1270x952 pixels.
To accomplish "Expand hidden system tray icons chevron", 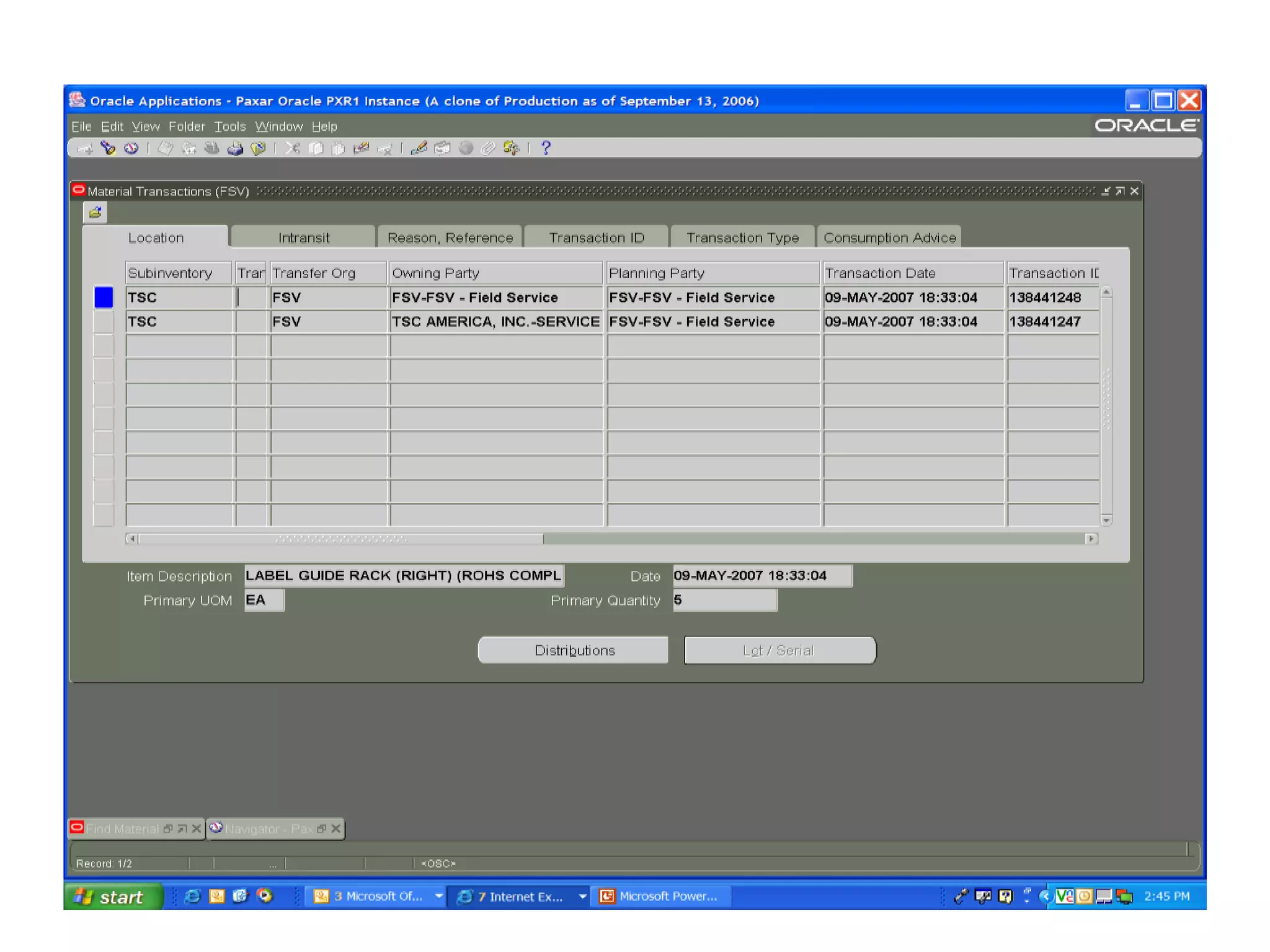I will pyautogui.click(x=1046, y=896).
